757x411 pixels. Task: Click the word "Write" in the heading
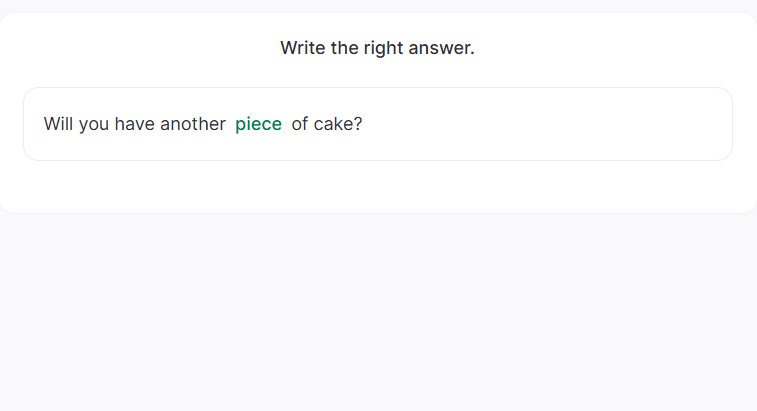click(303, 48)
